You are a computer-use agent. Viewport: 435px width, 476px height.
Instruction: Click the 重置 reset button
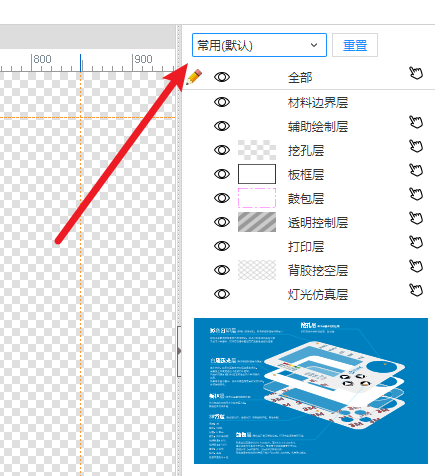coord(355,45)
